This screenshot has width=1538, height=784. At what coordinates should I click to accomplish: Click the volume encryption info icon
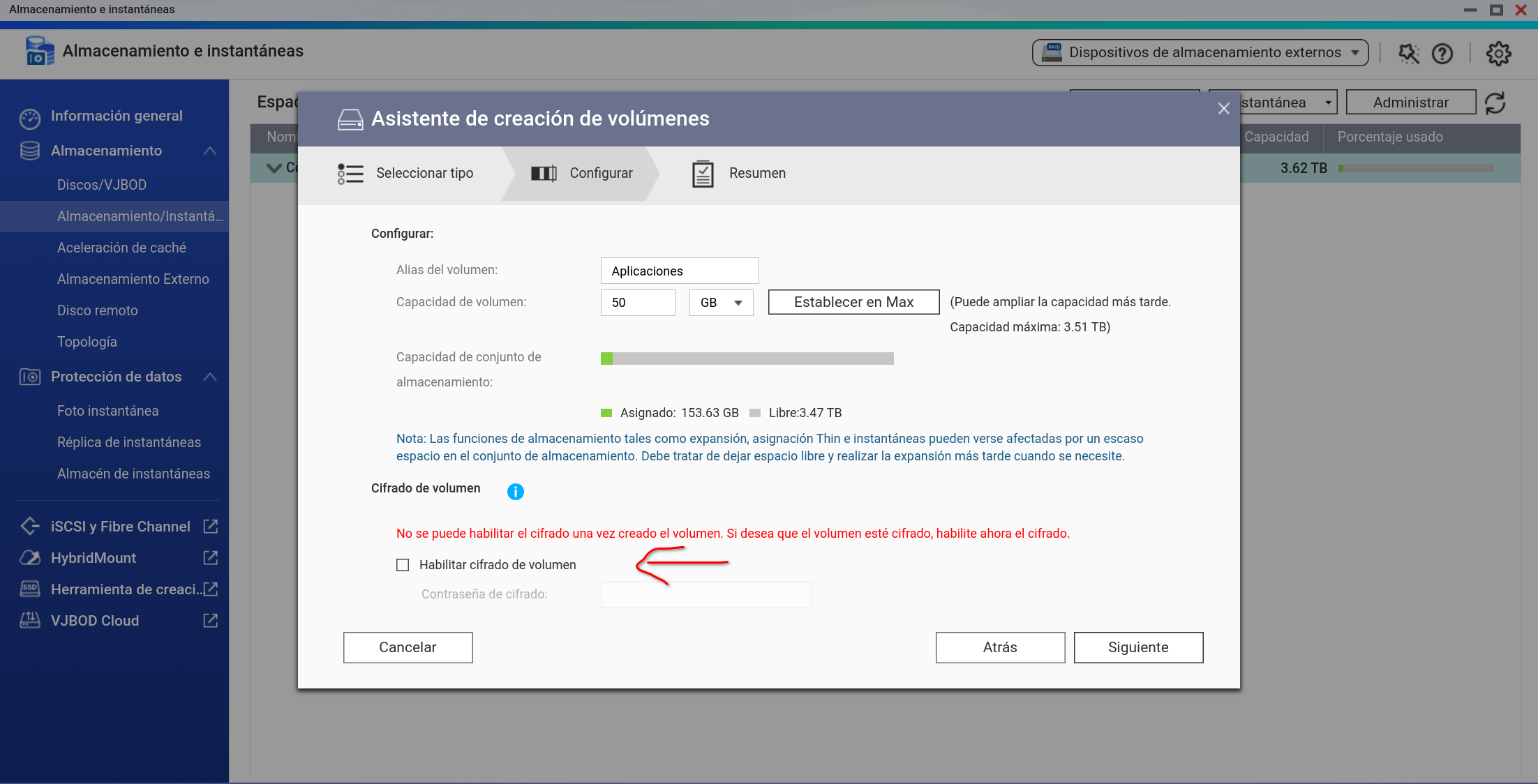coord(515,492)
